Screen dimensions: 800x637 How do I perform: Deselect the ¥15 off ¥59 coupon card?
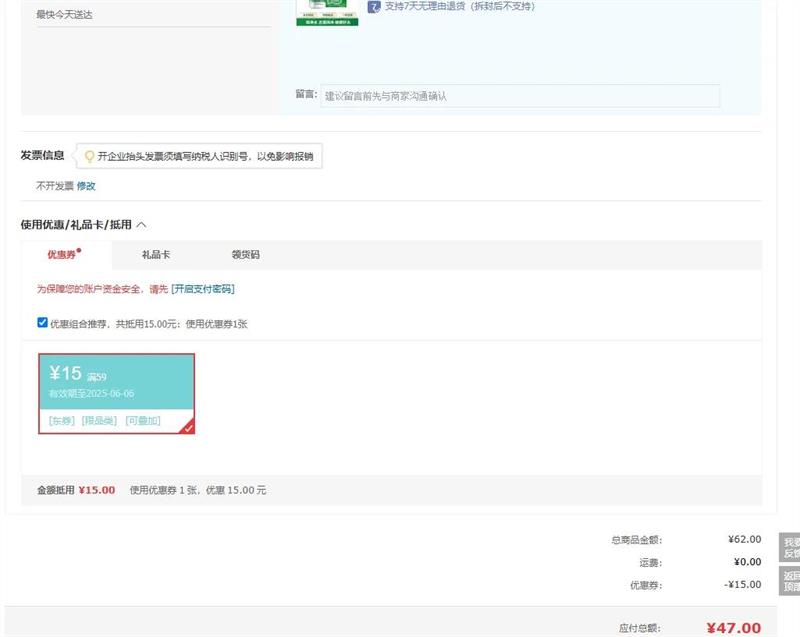(x=116, y=383)
